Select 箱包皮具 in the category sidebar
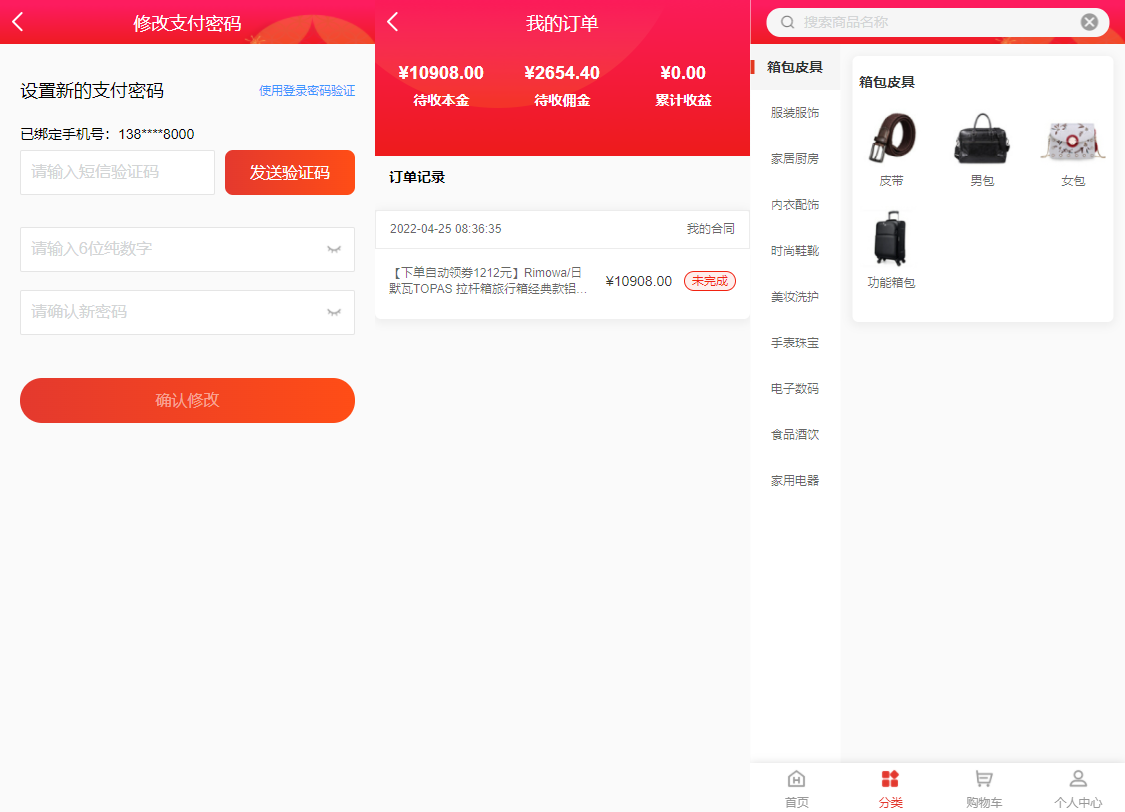The image size is (1125, 812). [795, 67]
